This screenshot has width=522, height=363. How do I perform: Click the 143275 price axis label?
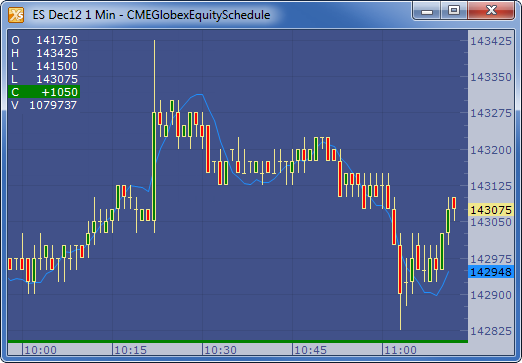[x=491, y=113]
